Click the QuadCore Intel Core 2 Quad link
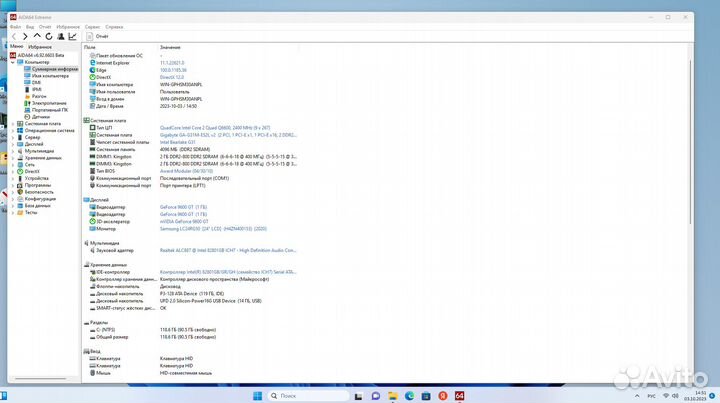Screen dimensions: 720x403 [x=215, y=128]
